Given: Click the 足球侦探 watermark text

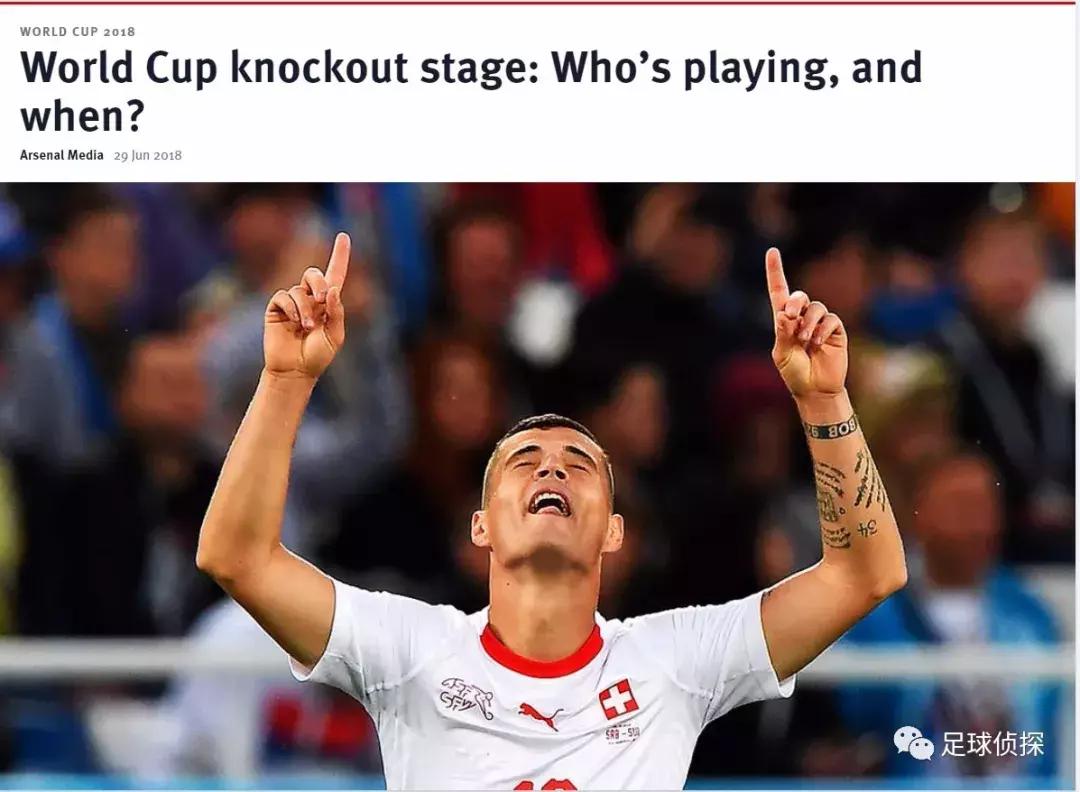Looking at the screenshot, I should [993, 744].
